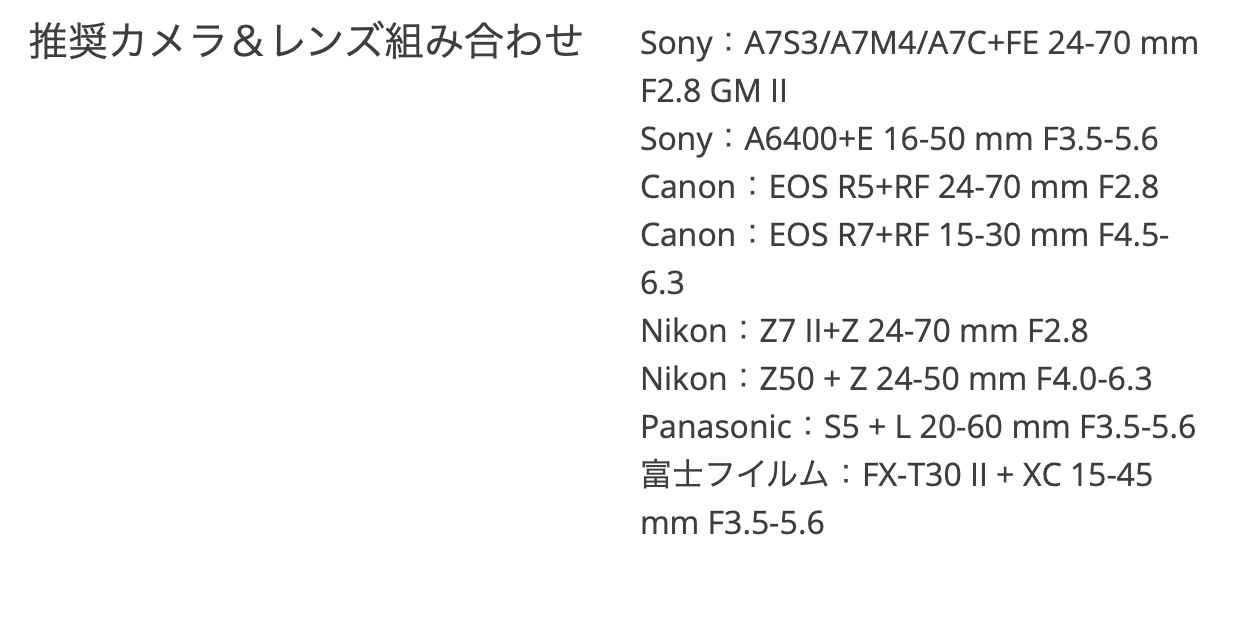Select the Sony A6400+E 16-50 mm line

899,139
